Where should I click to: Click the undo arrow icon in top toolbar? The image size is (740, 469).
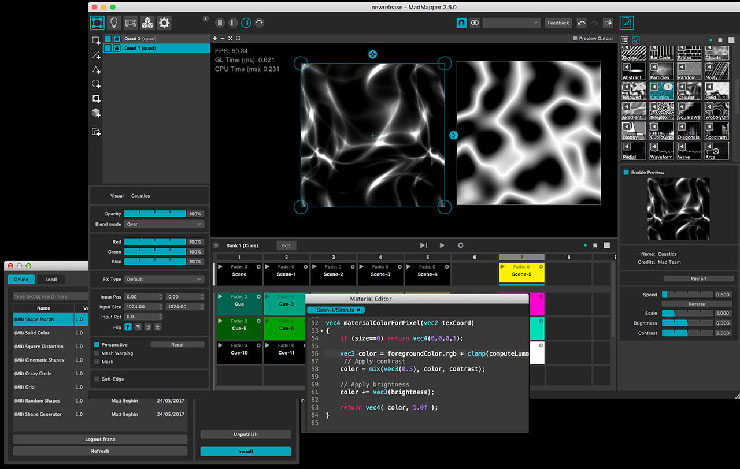click(x=581, y=23)
